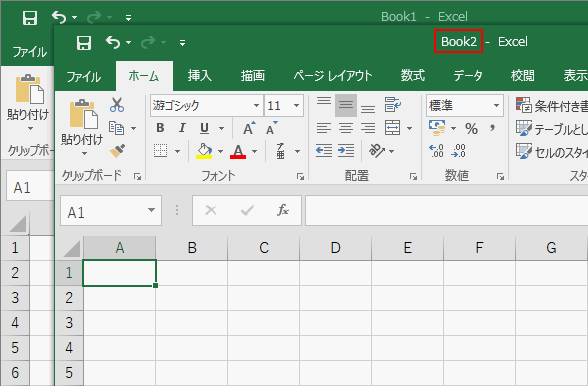Merge and center cells icon
The width and height of the screenshot is (588, 386).
coord(393,128)
